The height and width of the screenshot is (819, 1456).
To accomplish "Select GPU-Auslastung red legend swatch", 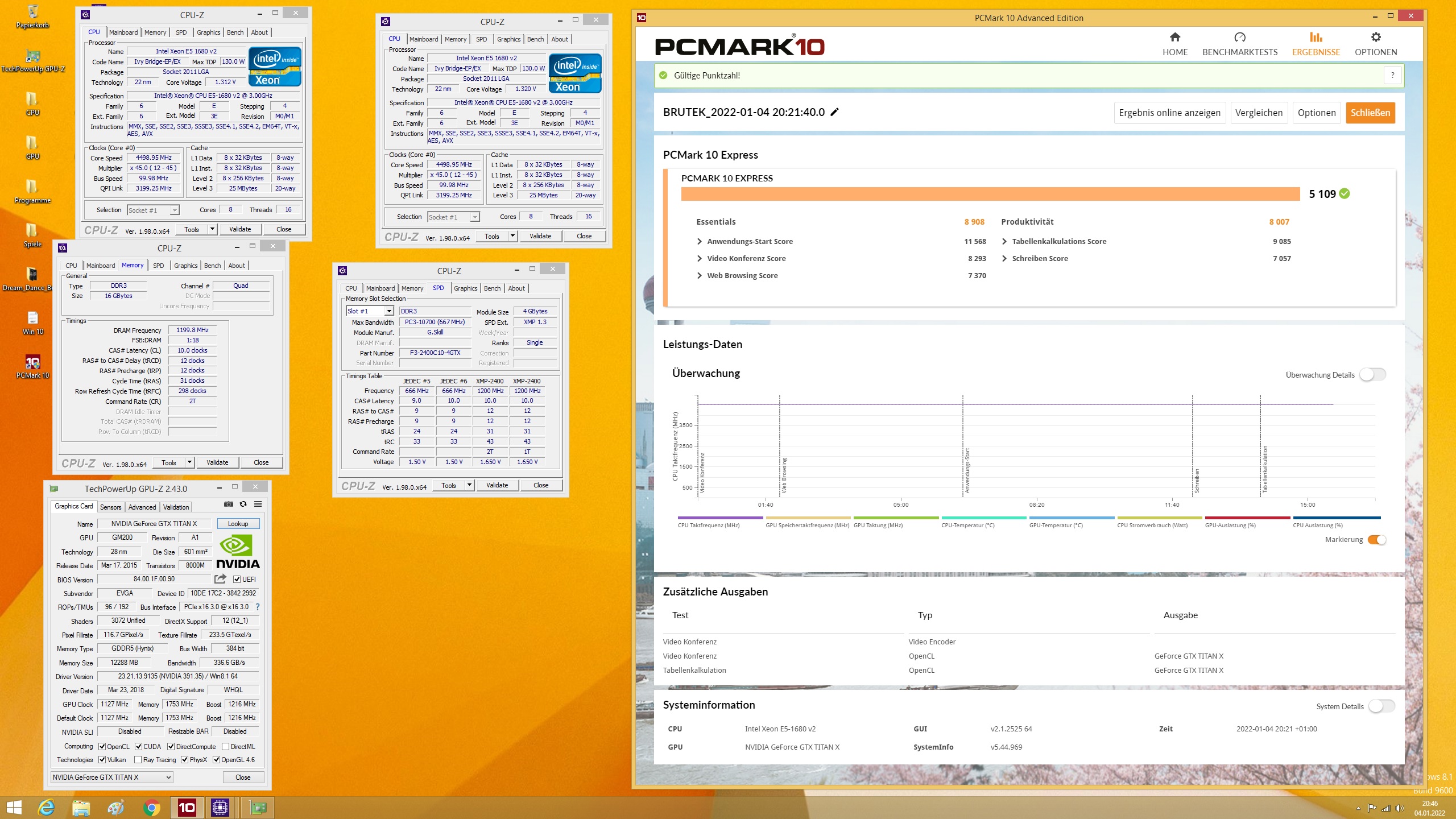I will [1247, 518].
